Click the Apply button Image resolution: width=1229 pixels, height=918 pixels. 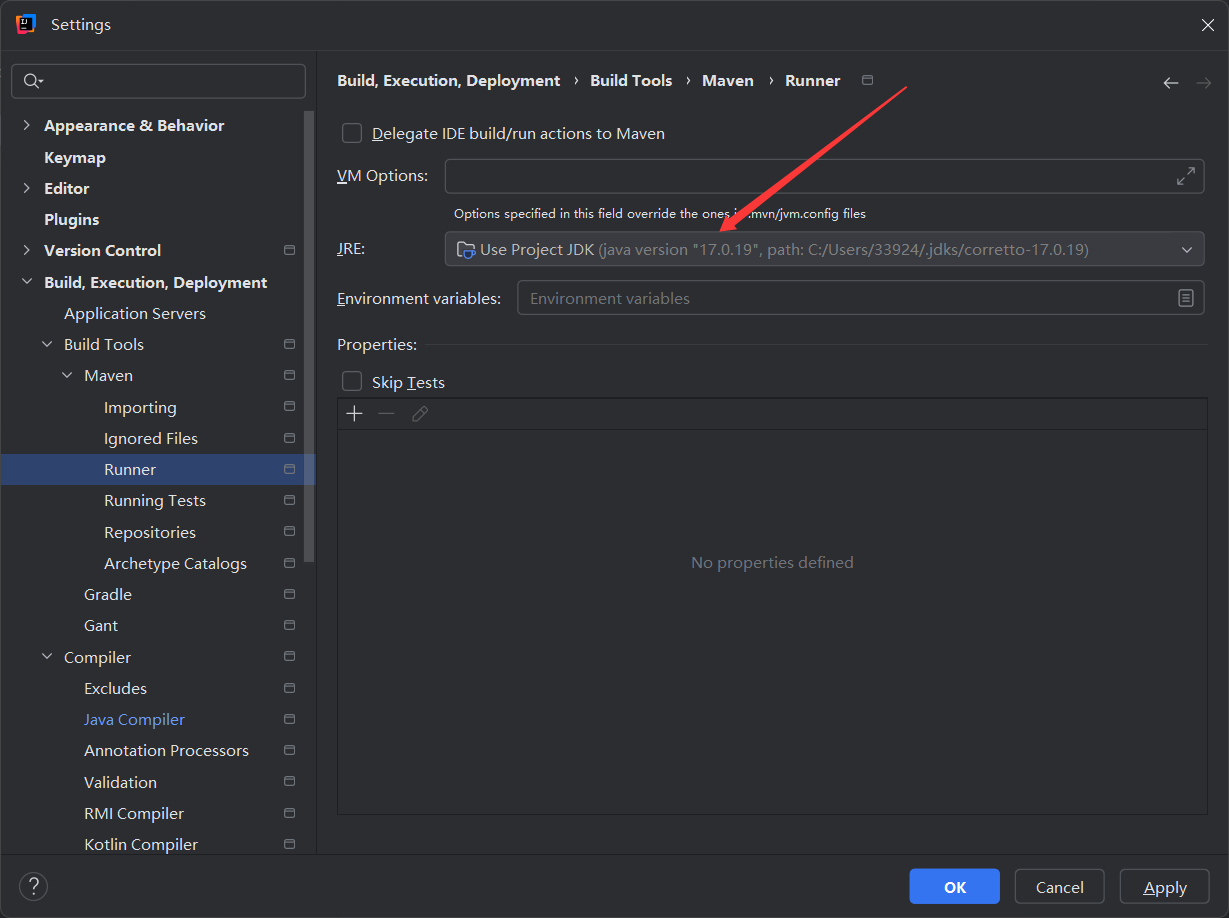(1165, 887)
